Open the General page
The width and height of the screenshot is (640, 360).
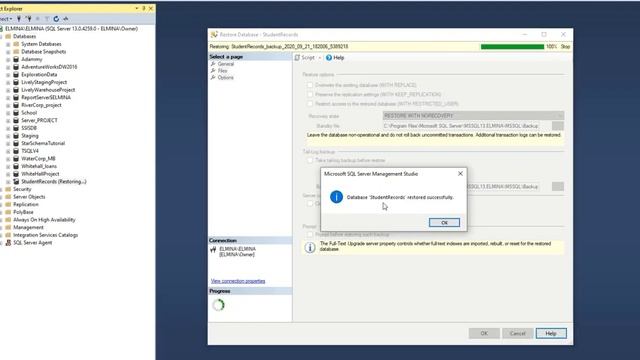(x=225, y=64)
